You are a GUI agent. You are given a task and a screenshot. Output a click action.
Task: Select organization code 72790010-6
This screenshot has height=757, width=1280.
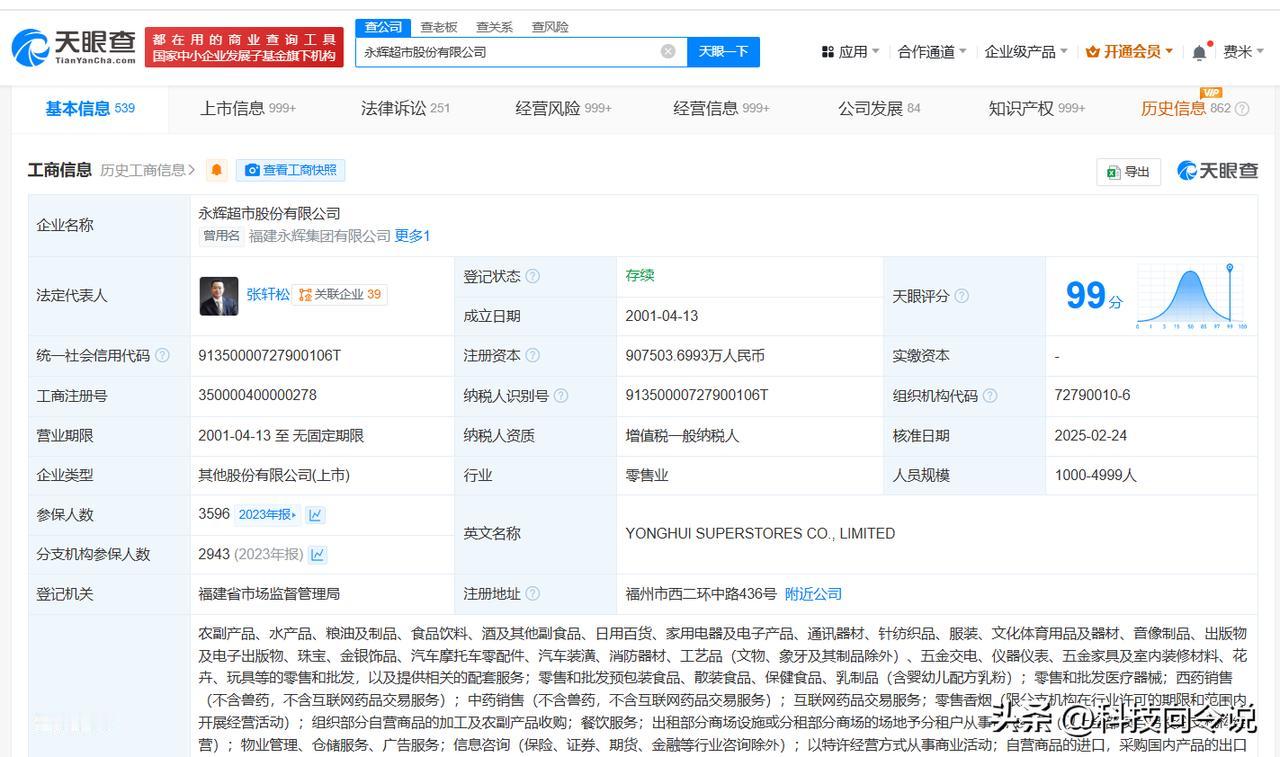[1092, 395]
